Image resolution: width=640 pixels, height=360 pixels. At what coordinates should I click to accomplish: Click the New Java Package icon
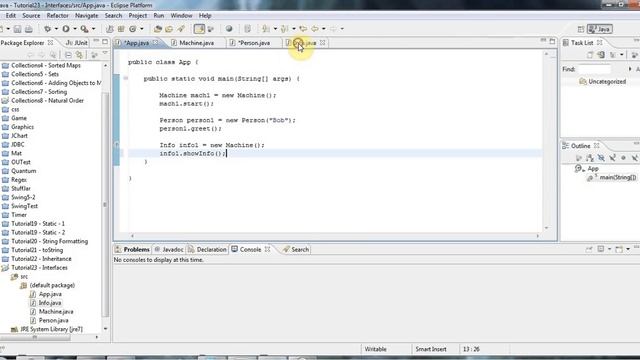click(x=121, y=29)
